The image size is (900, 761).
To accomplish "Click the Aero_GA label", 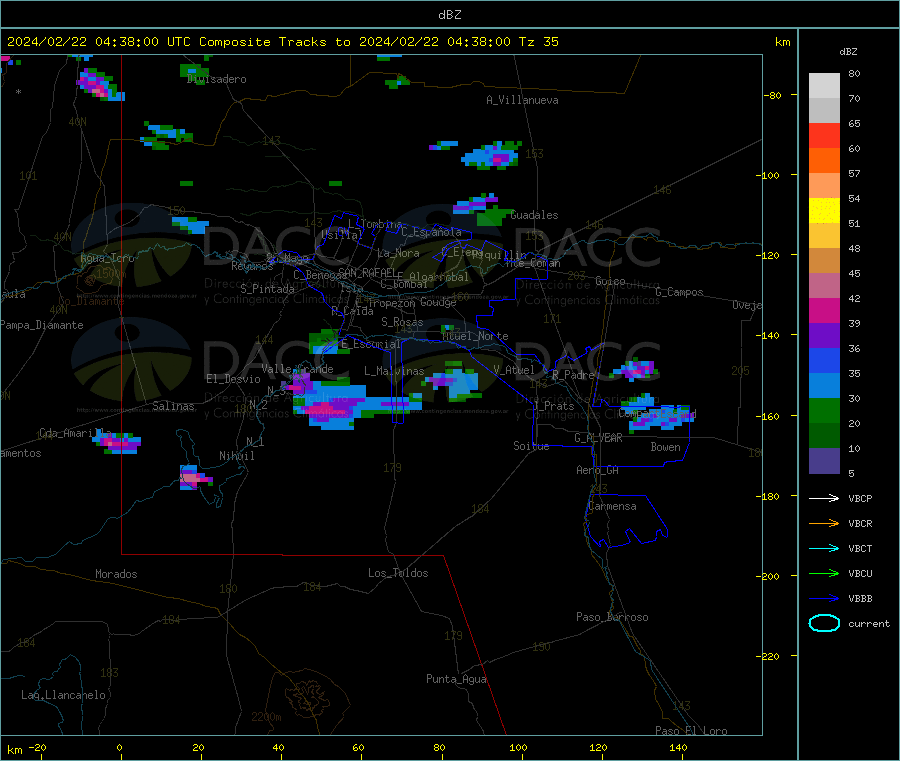I will pyautogui.click(x=597, y=470).
